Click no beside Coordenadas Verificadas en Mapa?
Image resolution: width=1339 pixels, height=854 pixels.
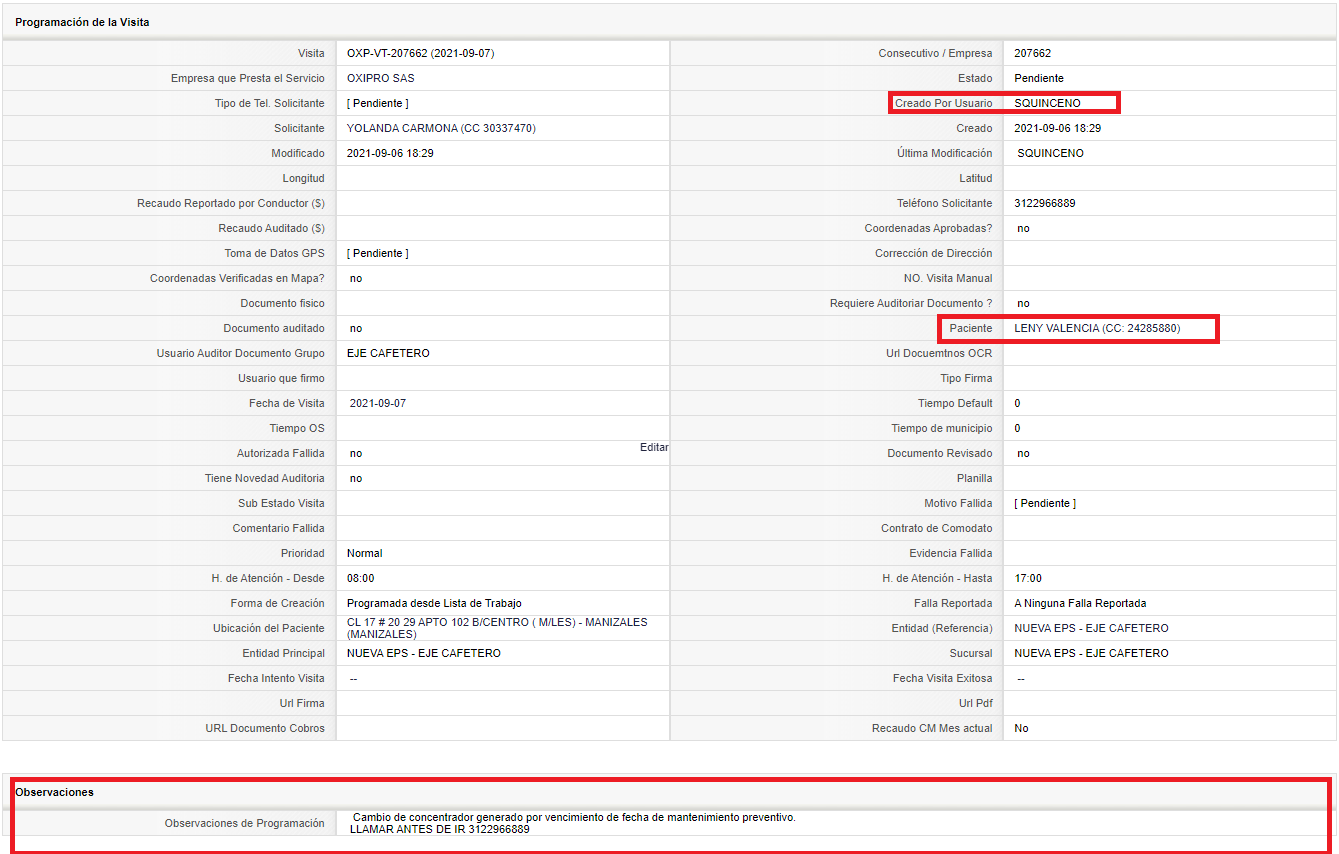(356, 278)
